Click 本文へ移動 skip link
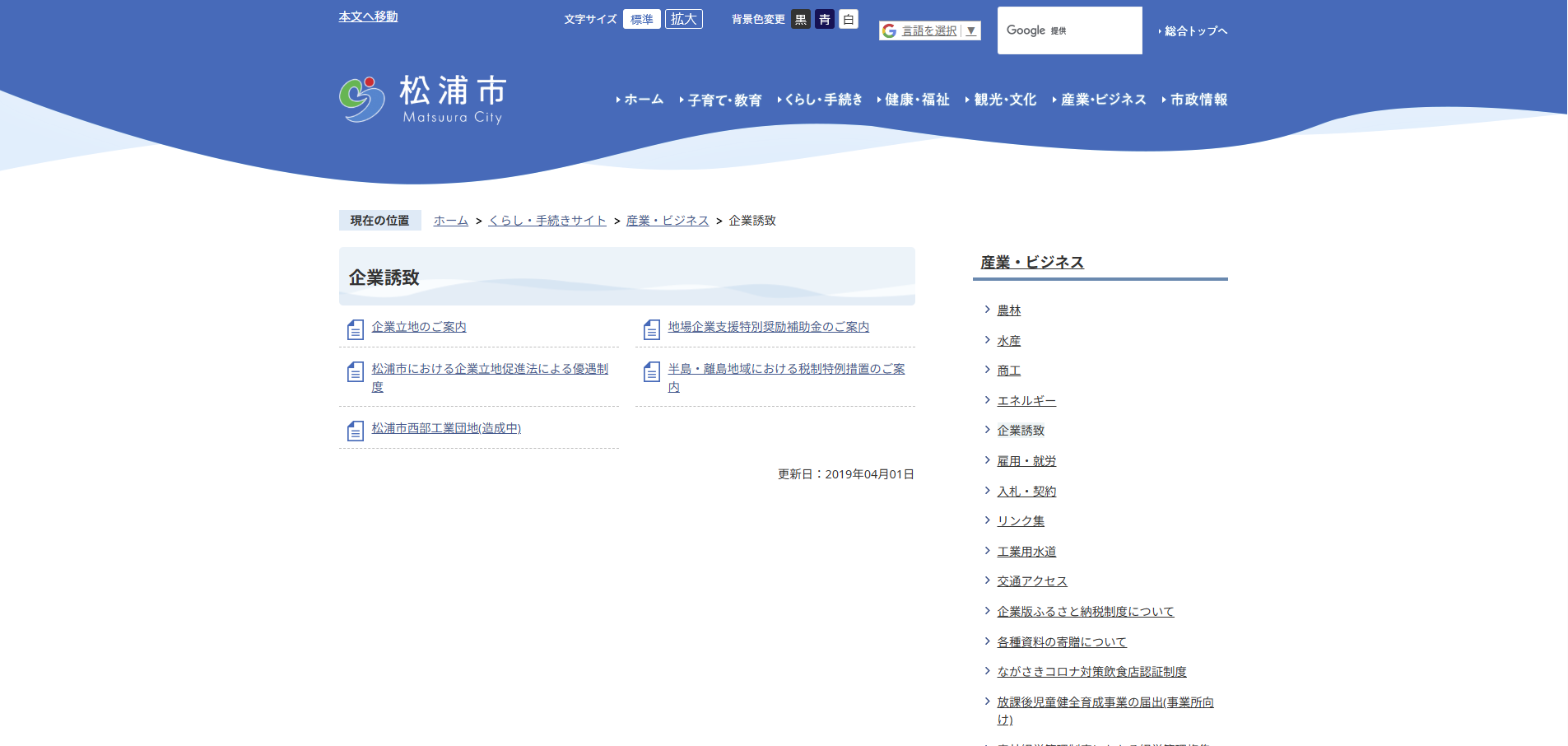The image size is (1568, 746). [368, 16]
